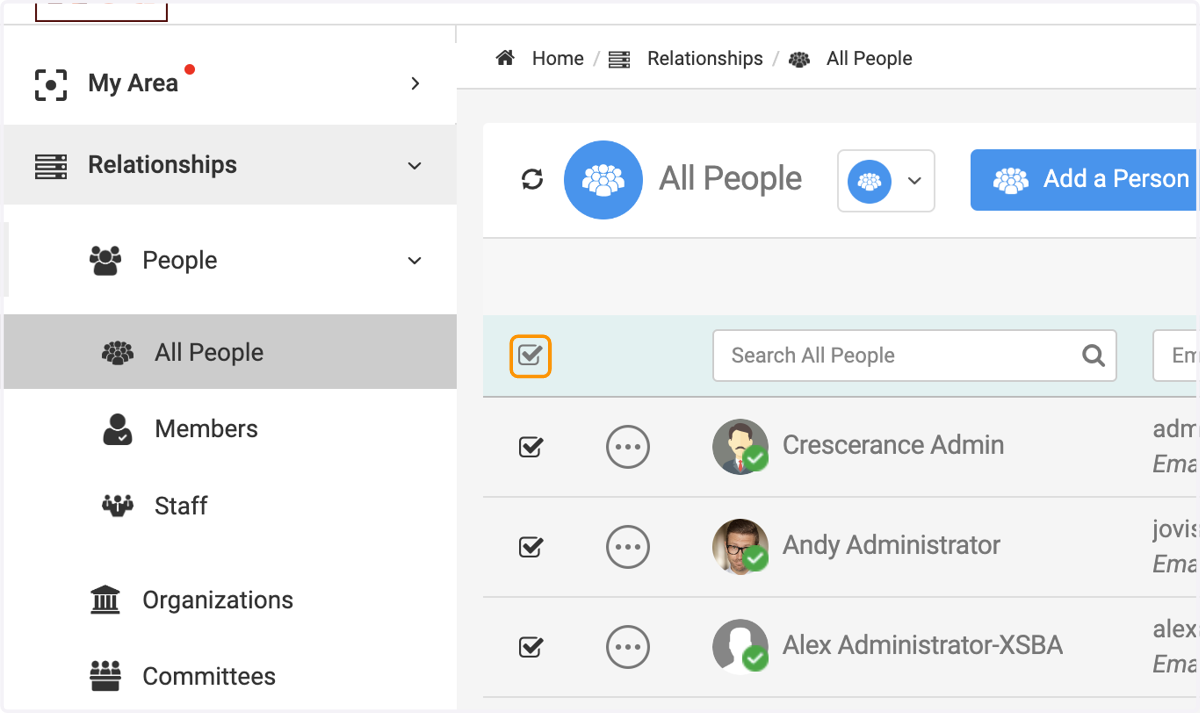This screenshot has height=713, width=1200.
Task: Open Andy Administrator's profile name
Action: (891, 545)
